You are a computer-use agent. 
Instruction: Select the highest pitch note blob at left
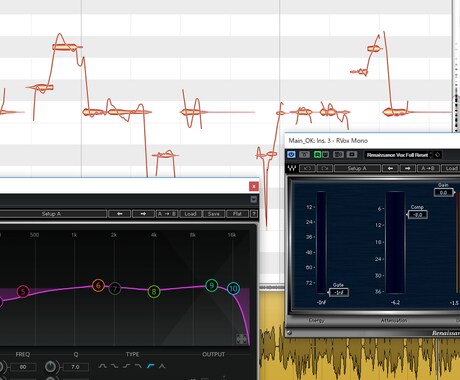(65, 47)
